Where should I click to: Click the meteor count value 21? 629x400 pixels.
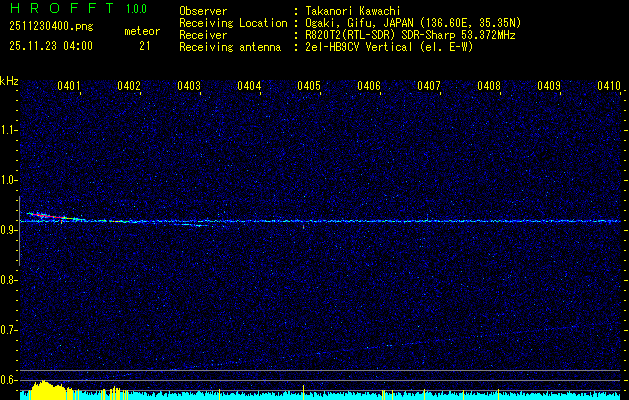(145, 46)
